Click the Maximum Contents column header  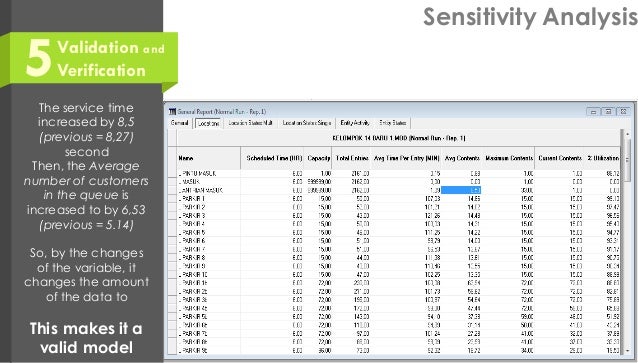click(508, 158)
